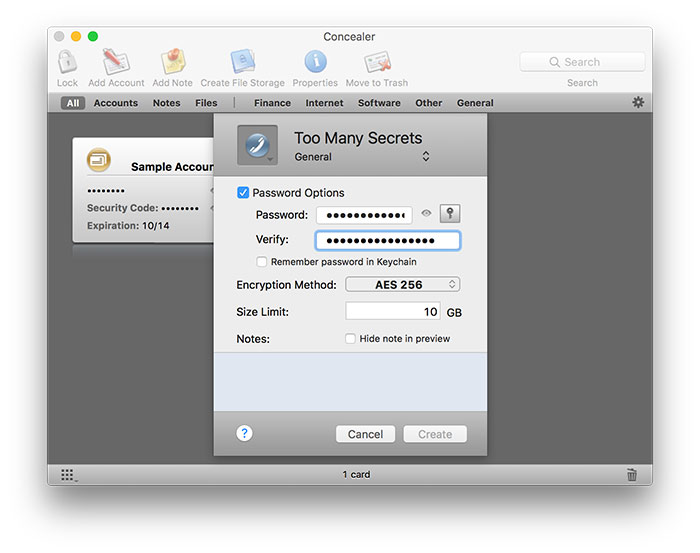Click in the Size Limit field
This screenshot has height=553, width=700.
click(392, 312)
